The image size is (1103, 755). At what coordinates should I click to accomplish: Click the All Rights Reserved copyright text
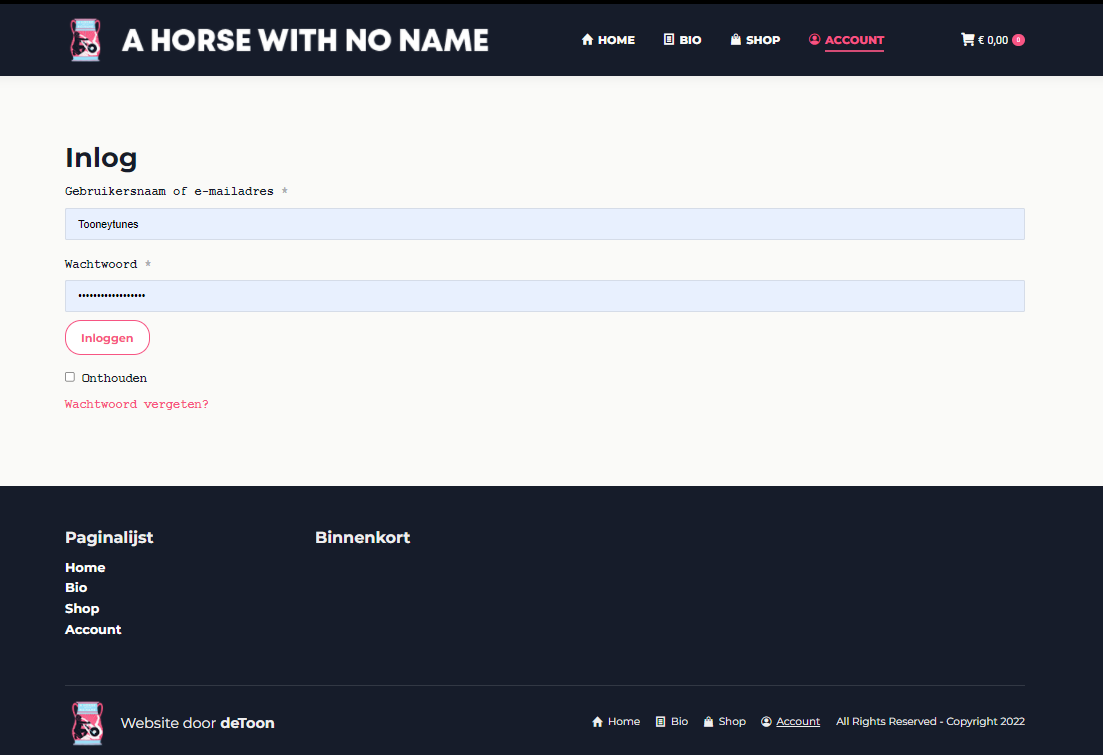[x=930, y=722]
